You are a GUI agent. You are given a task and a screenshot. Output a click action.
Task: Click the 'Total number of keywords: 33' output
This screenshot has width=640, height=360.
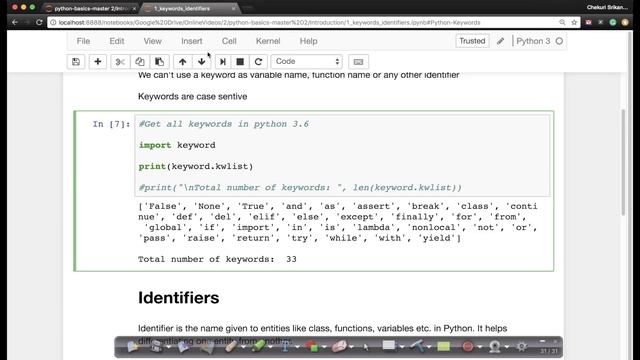click(x=217, y=259)
